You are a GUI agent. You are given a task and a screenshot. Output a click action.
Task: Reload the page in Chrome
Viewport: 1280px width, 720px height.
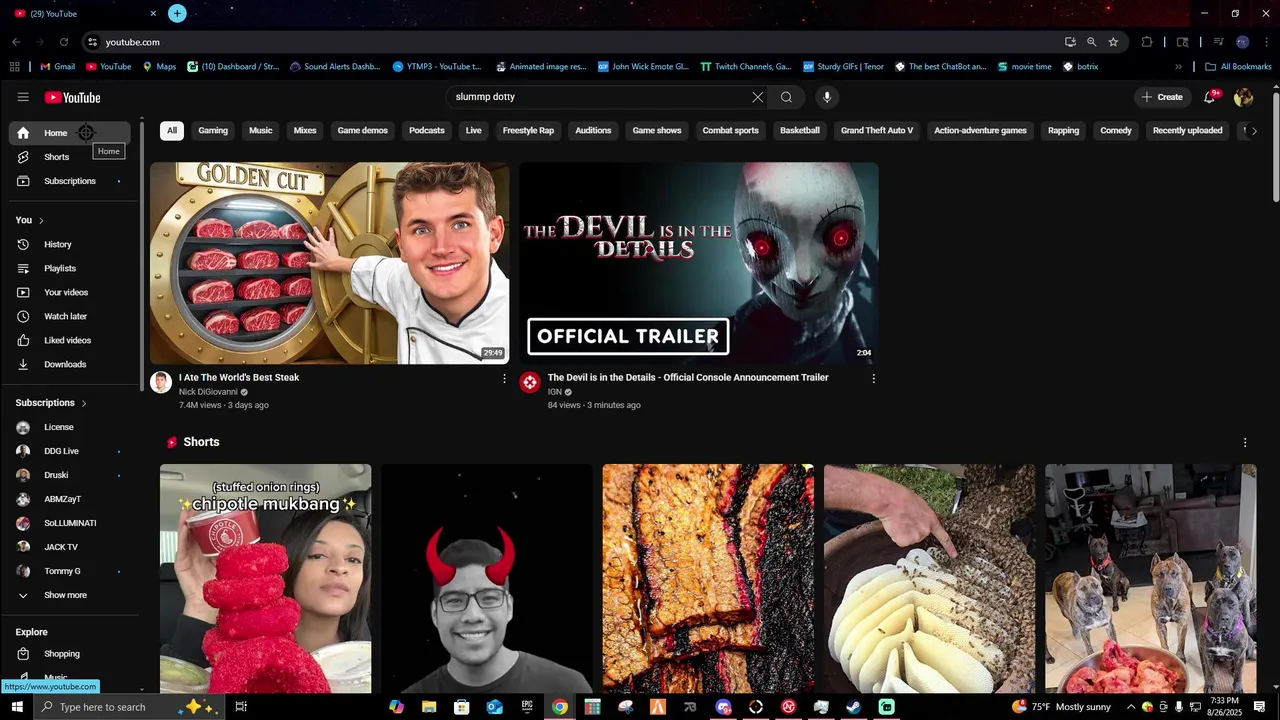64,42
